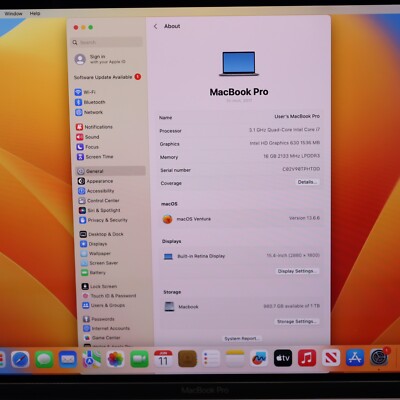Open Lock Screen settings
The image size is (400, 400).
point(100,286)
